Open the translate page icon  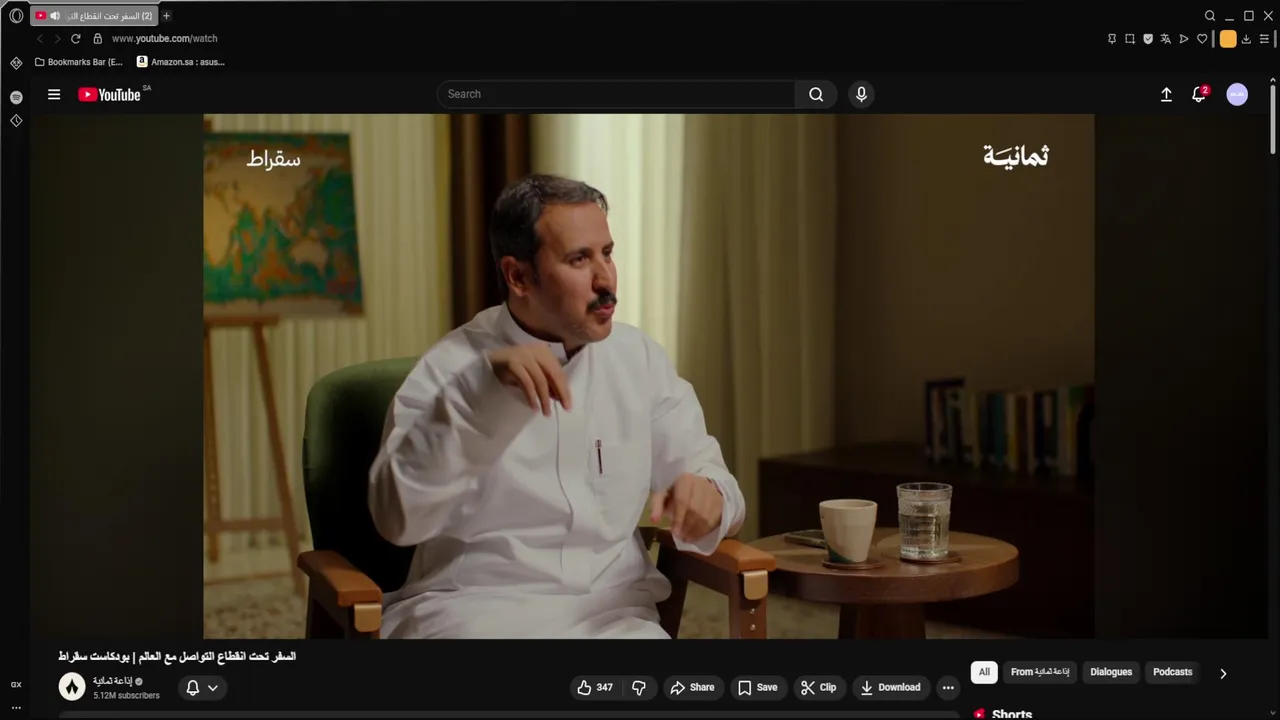click(1166, 39)
